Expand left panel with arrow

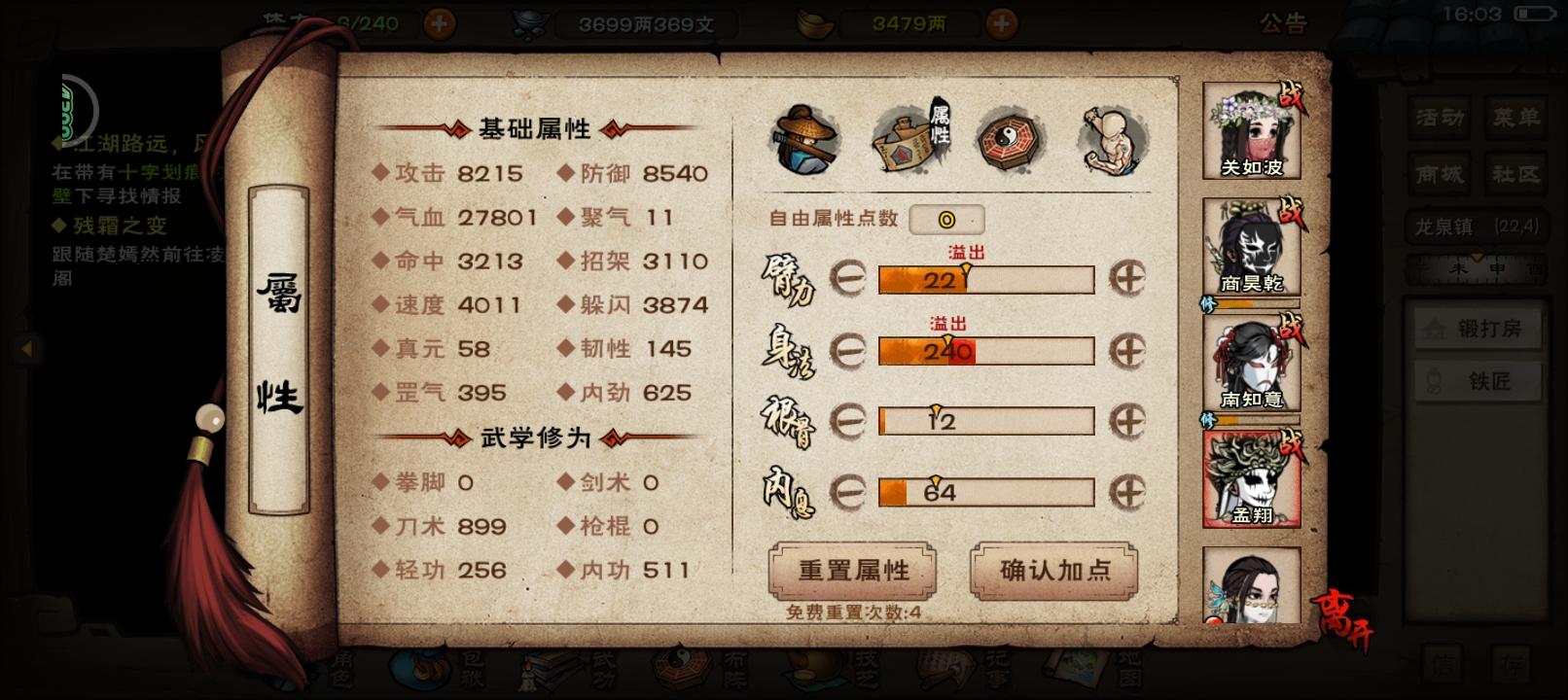point(26,348)
